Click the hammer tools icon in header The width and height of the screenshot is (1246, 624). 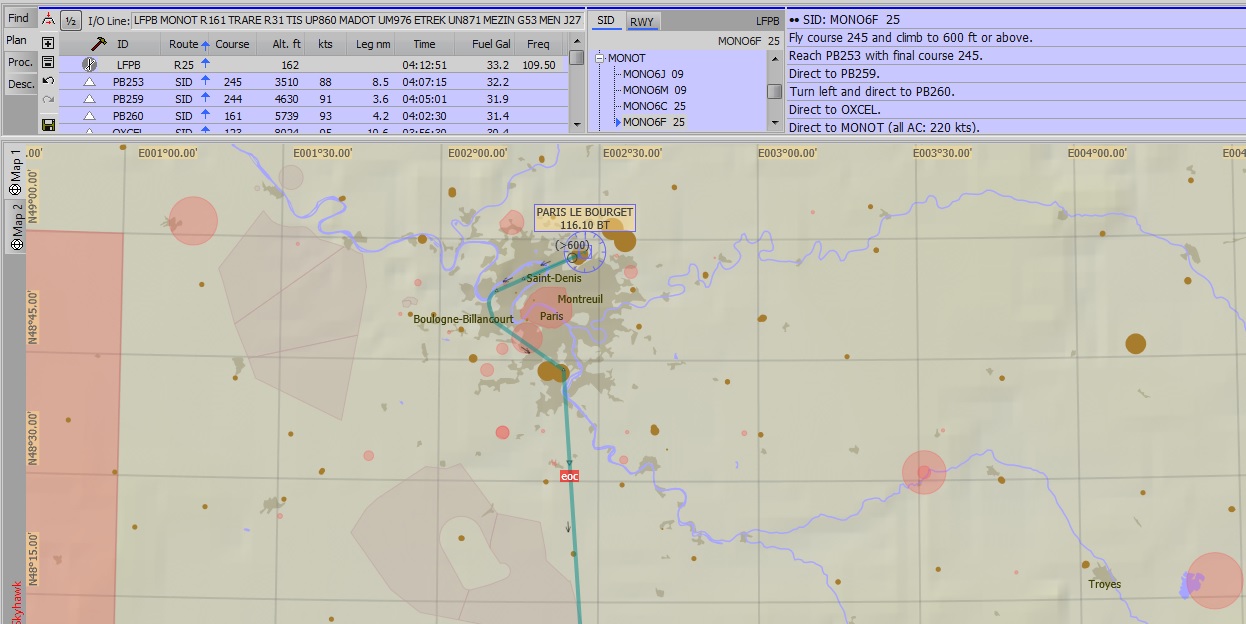tap(98, 44)
